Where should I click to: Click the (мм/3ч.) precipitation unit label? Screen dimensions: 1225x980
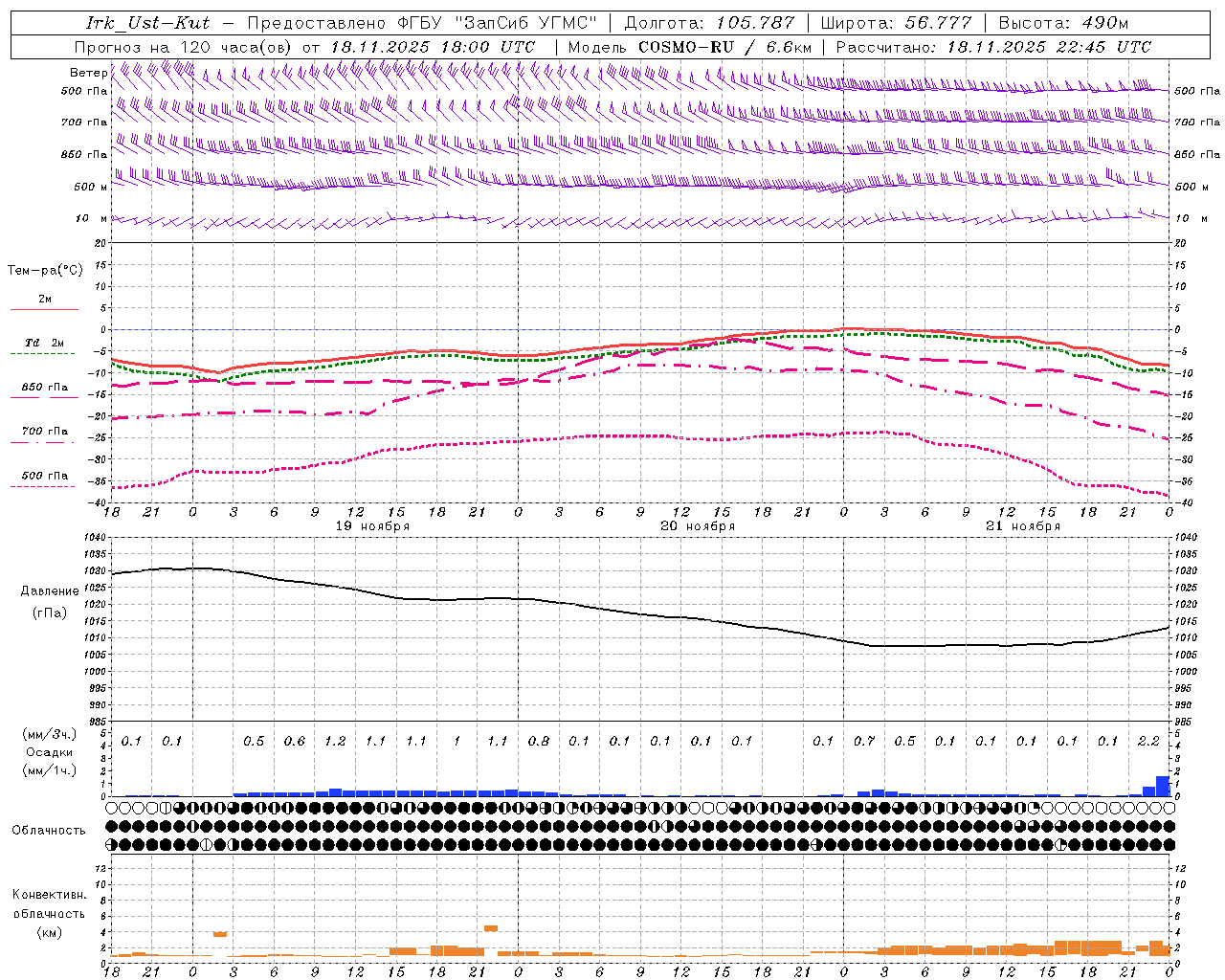(51, 734)
